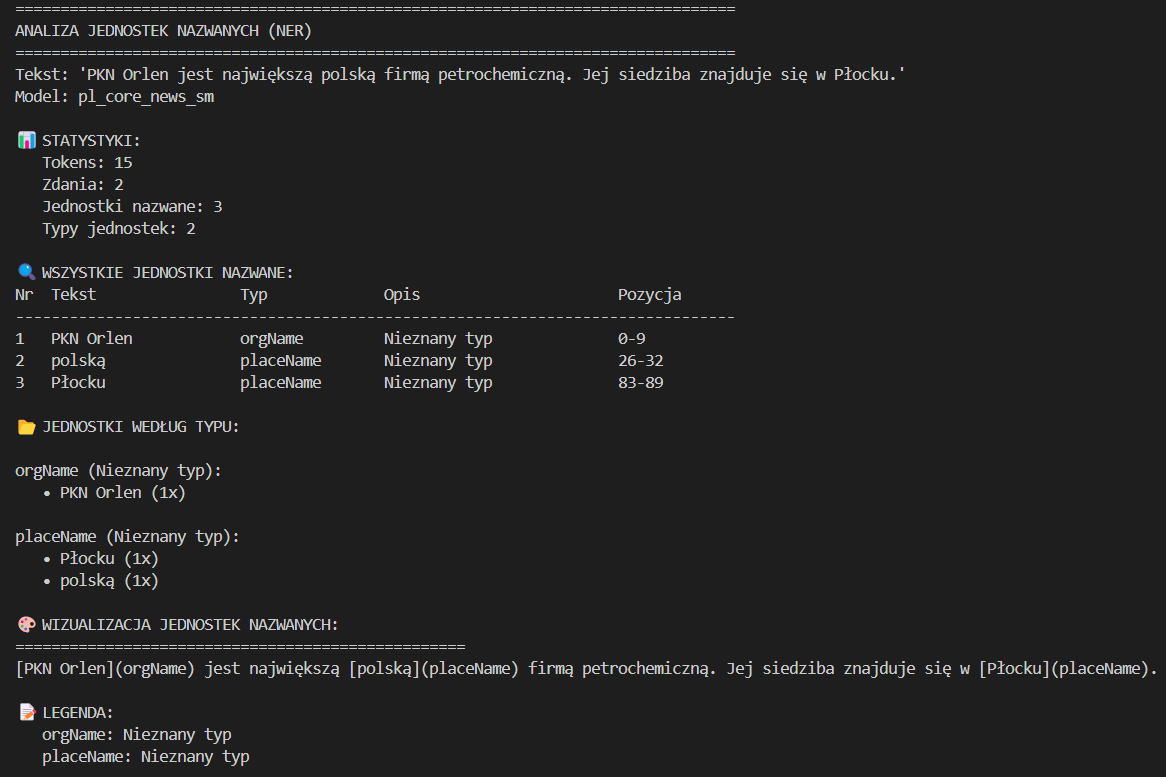
Task: Click position value '0-9'
Action: (631, 338)
